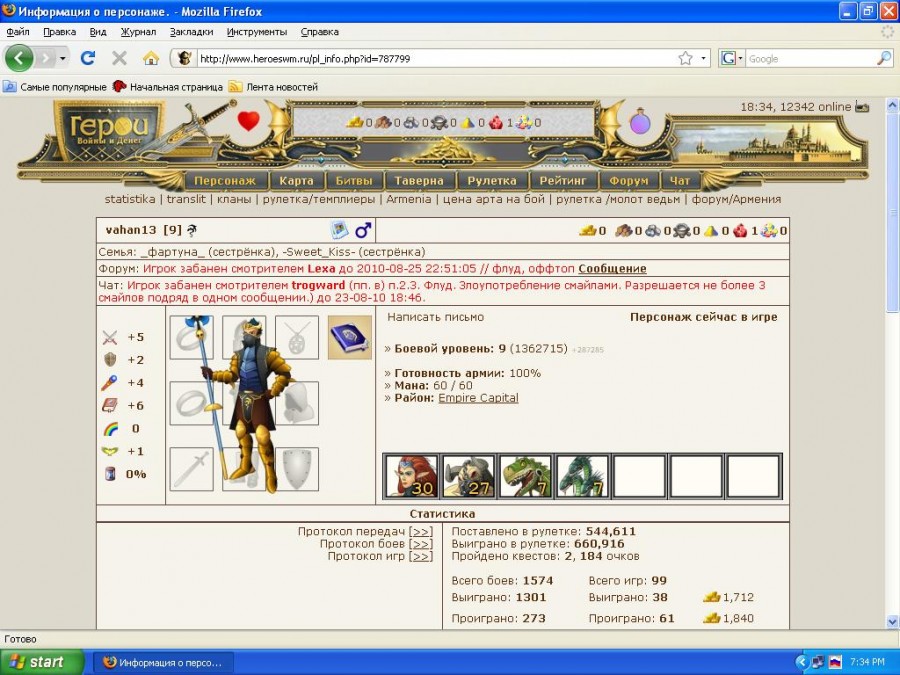This screenshot has width=900, height=675.
Task: Click the Google search magnifier icon
Action: tap(885, 58)
